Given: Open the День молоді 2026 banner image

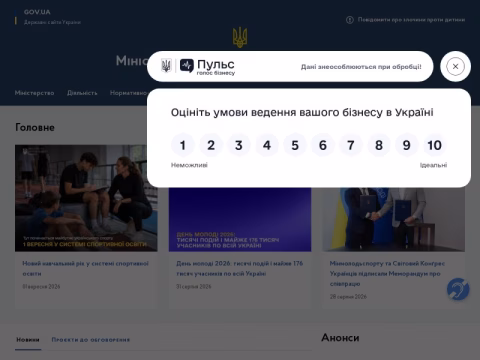Looking at the screenshot, I should pos(240,219).
